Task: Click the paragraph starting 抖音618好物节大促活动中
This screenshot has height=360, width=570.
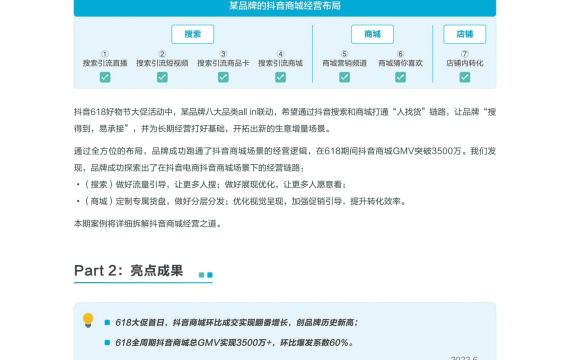Action: pyautogui.click(x=285, y=120)
